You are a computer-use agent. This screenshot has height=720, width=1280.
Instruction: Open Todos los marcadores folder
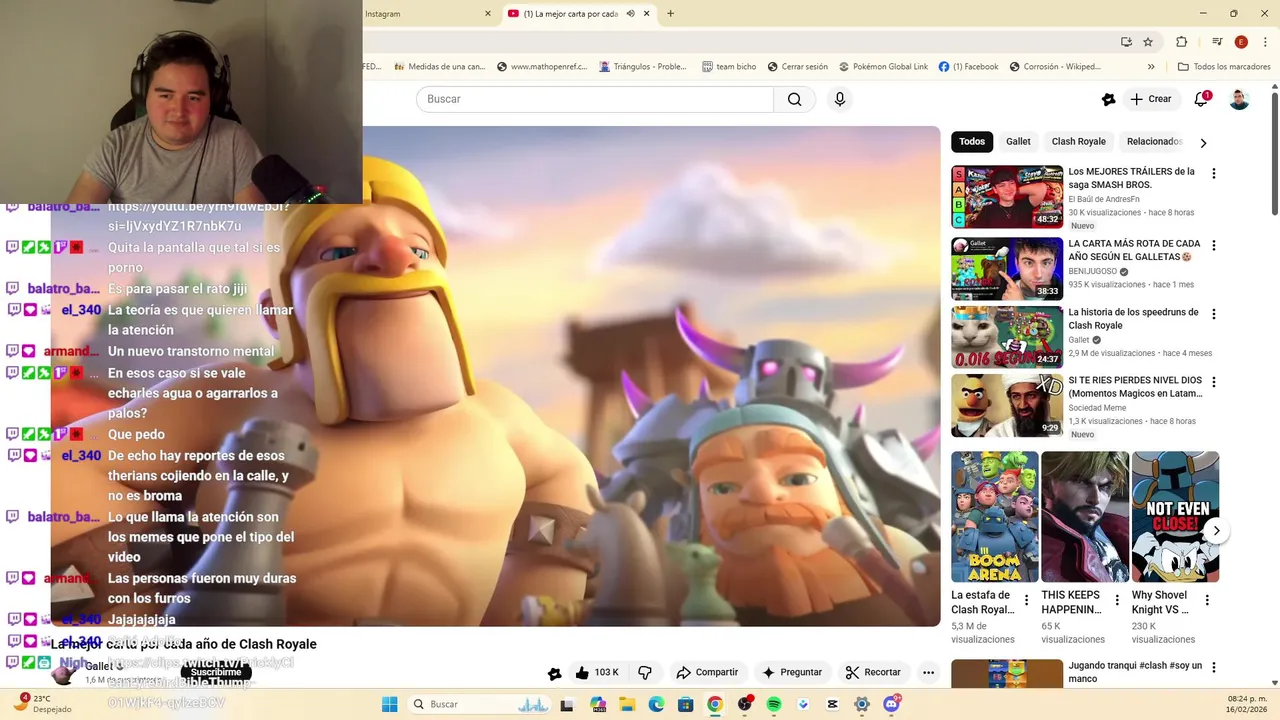pos(1224,67)
